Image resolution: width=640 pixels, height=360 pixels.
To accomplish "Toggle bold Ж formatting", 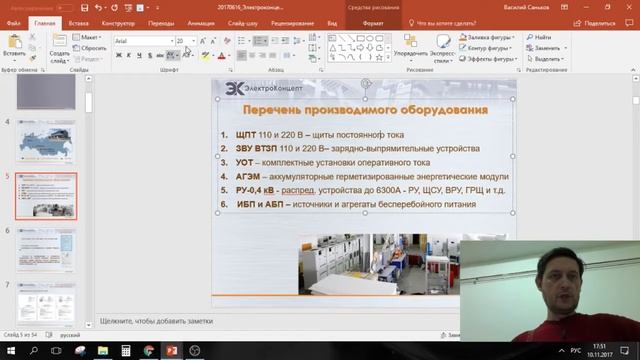I will [119, 55].
